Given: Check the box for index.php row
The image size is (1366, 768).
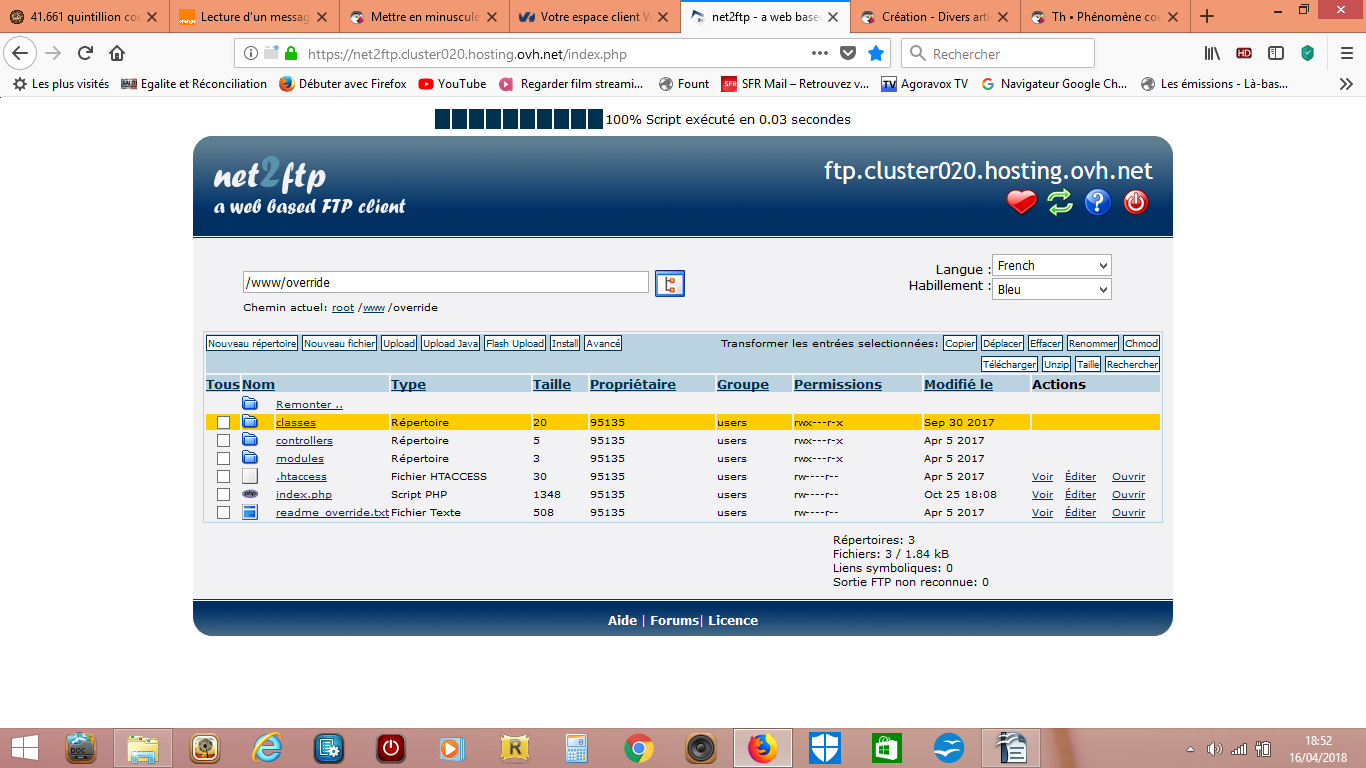Looking at the screenshot, I should 223,494.
